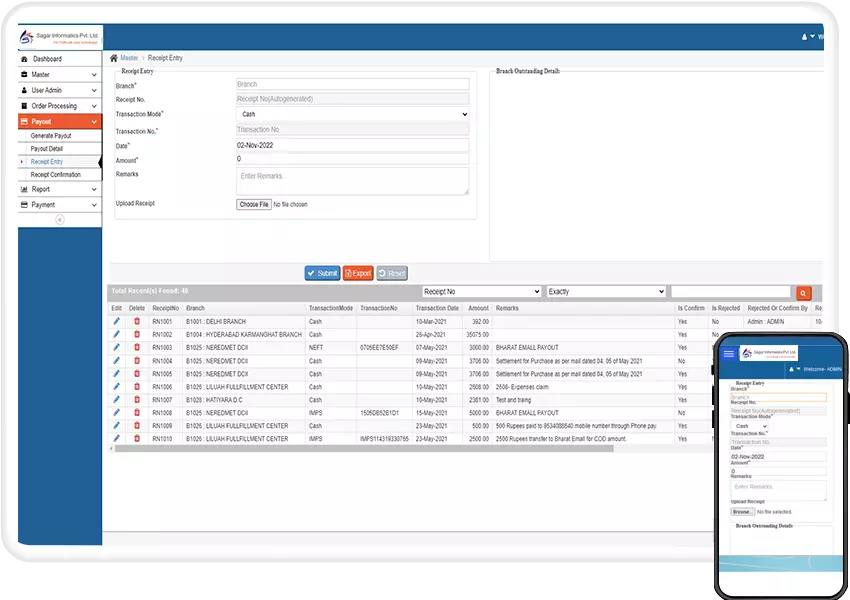Click the grey Reset button
This screenshot has width=850, height=600.
(x=392, y=273)
